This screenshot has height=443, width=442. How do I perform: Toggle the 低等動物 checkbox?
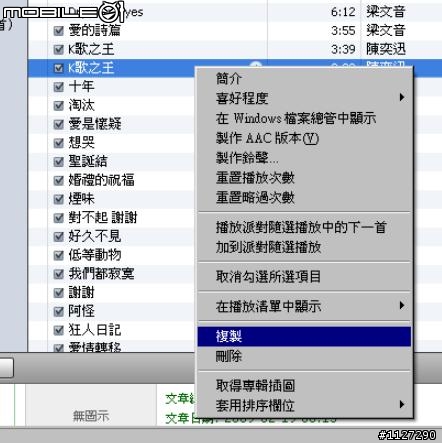58,256
